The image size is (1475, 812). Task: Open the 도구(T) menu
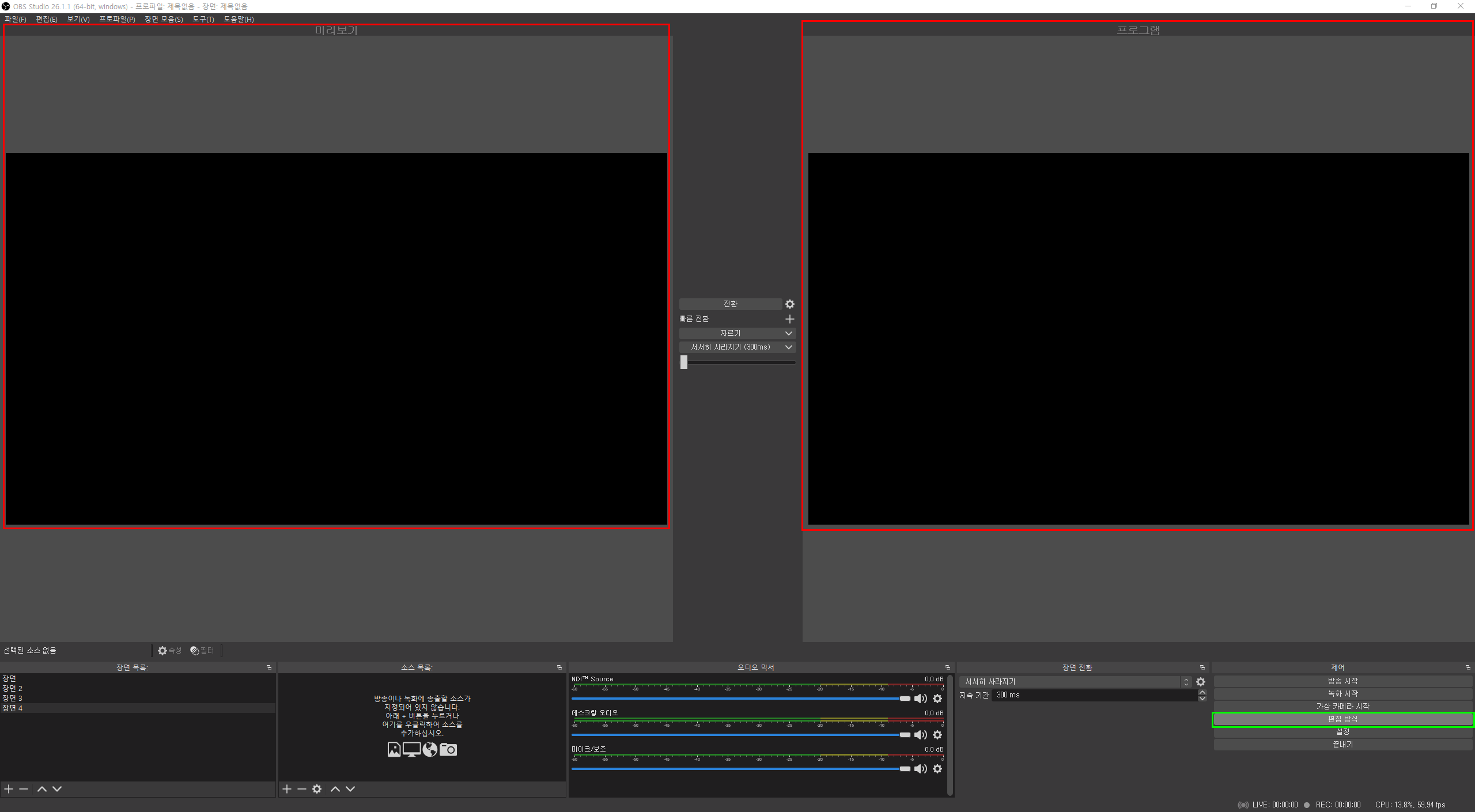(203, 19)
